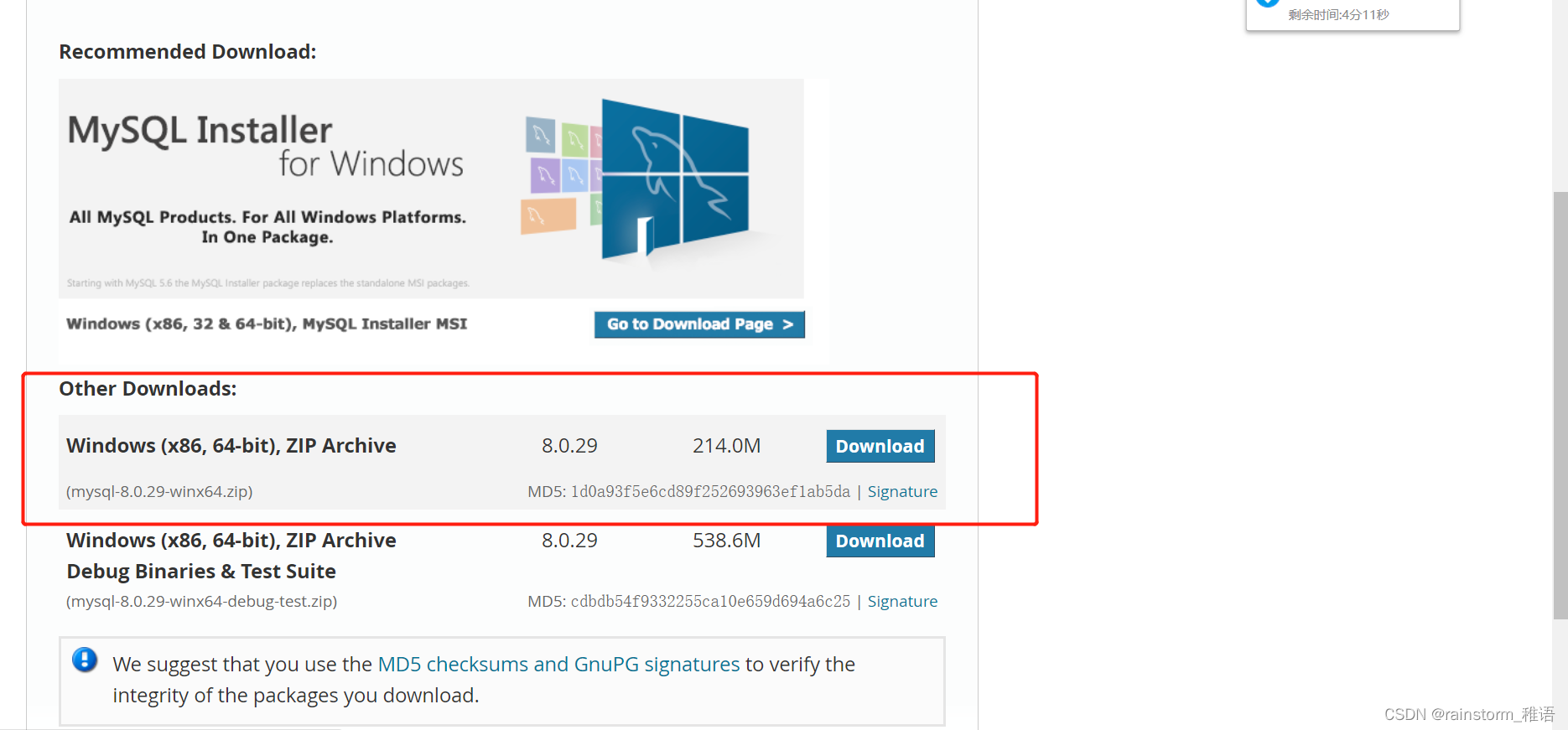Image resolution: width=1568 pixels, height=730 pixels.
Task: Click the MD5 hash 1d0a93f5e6cd89f252693963ef1ab5da
Action: pyautogui.click(x=710, y=492)
